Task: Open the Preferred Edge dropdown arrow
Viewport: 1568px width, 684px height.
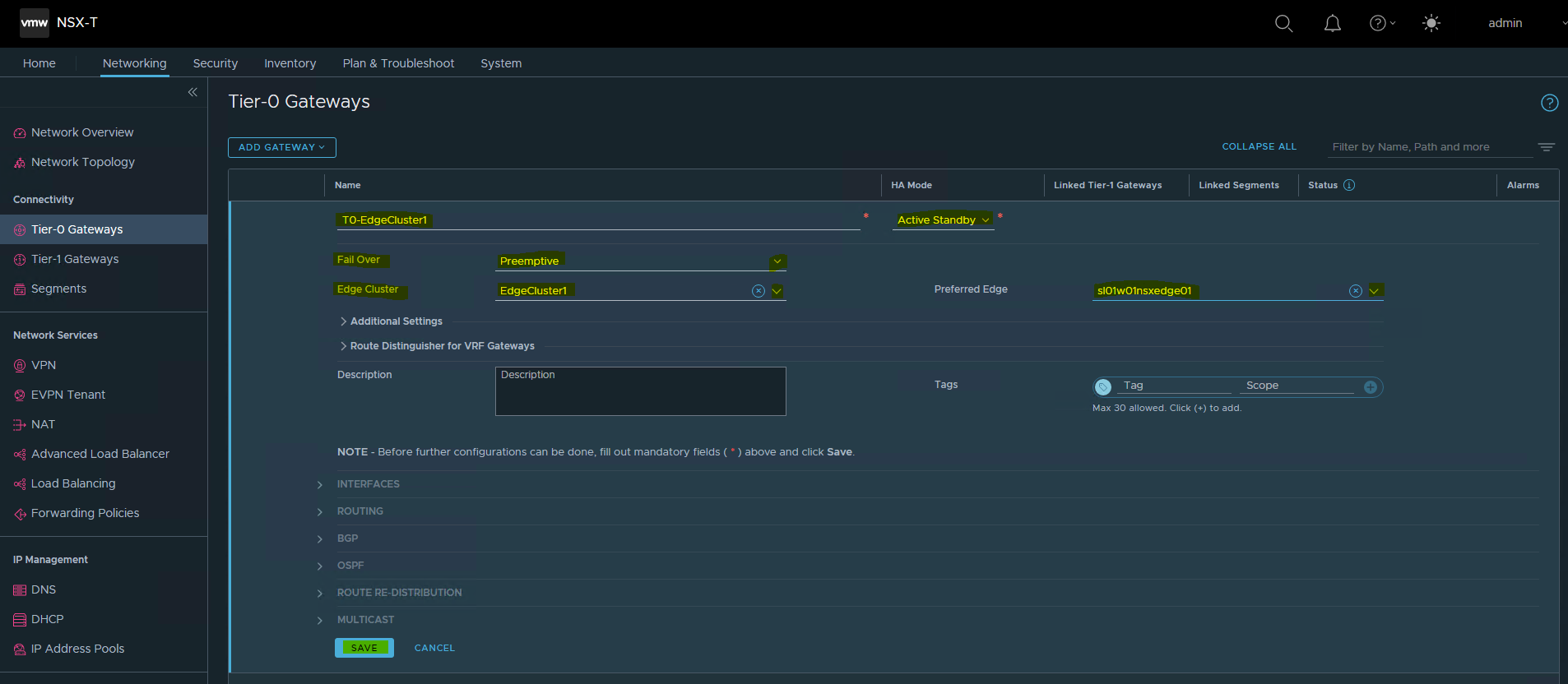Action: 1374,291
